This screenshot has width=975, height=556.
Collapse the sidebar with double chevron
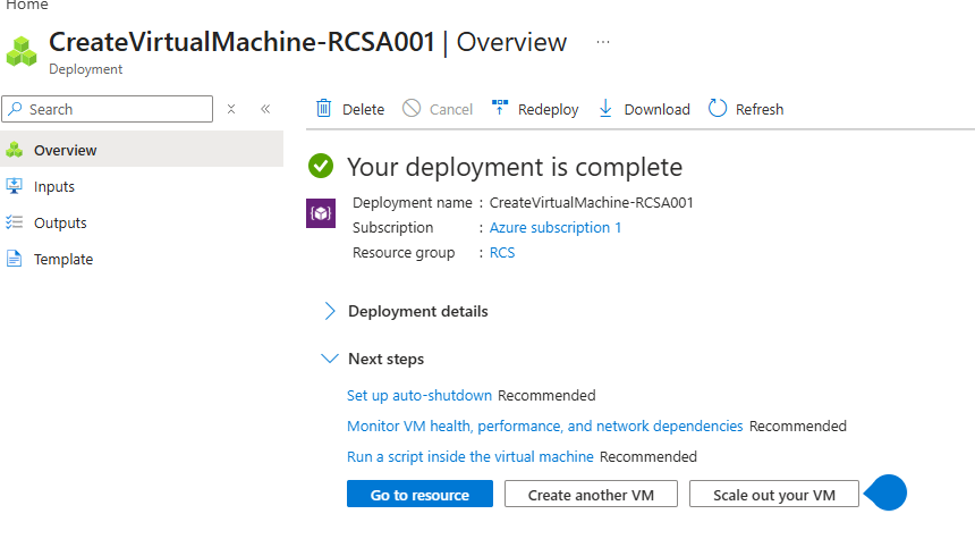tap(266, 109)
